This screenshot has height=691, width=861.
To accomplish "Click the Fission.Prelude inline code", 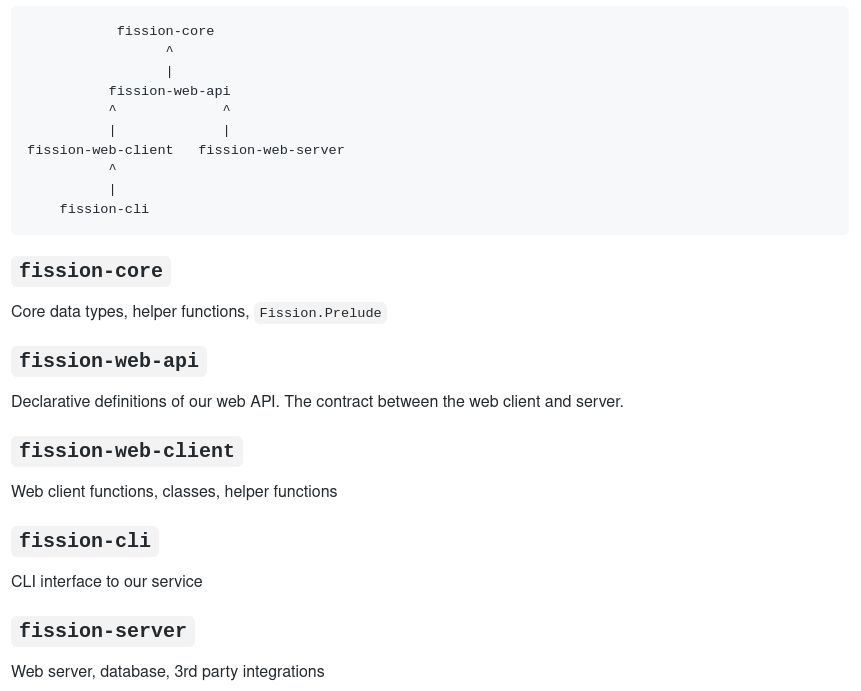I will (x=320, y=313).
